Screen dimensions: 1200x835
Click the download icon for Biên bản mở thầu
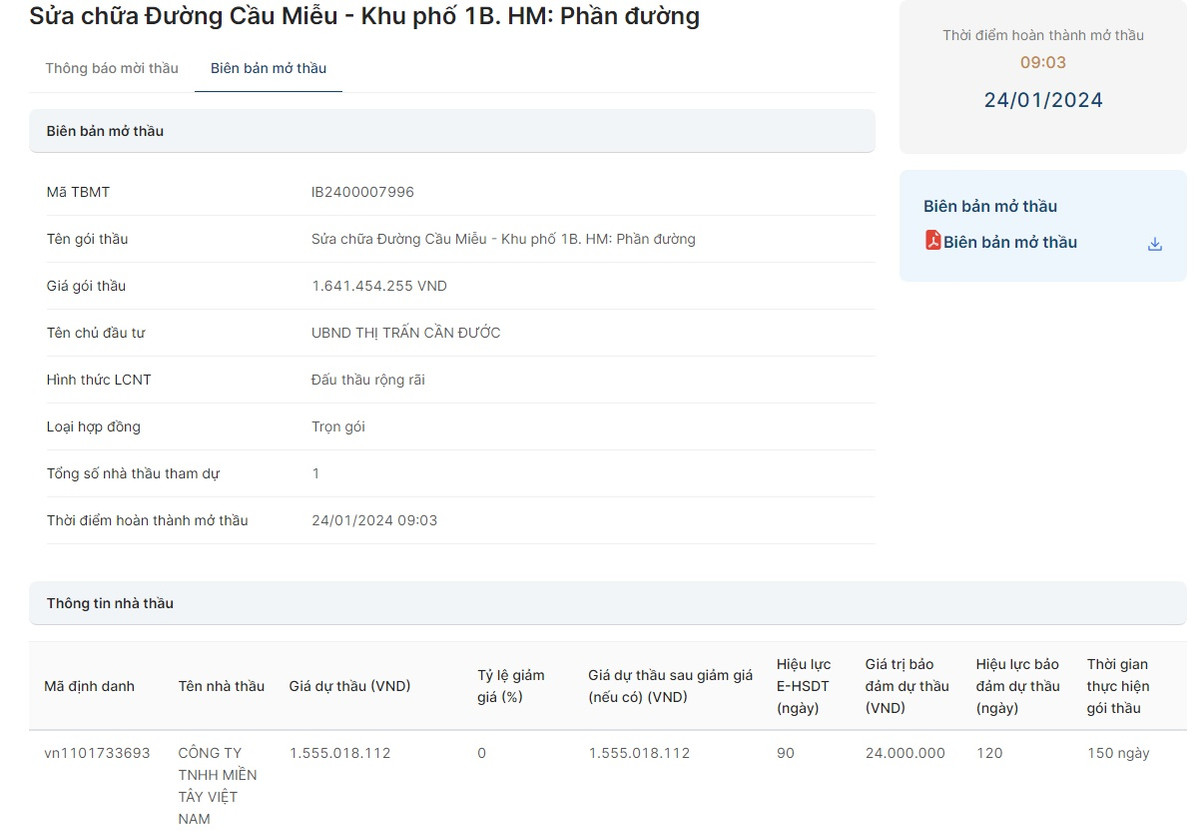point(1154,244)
